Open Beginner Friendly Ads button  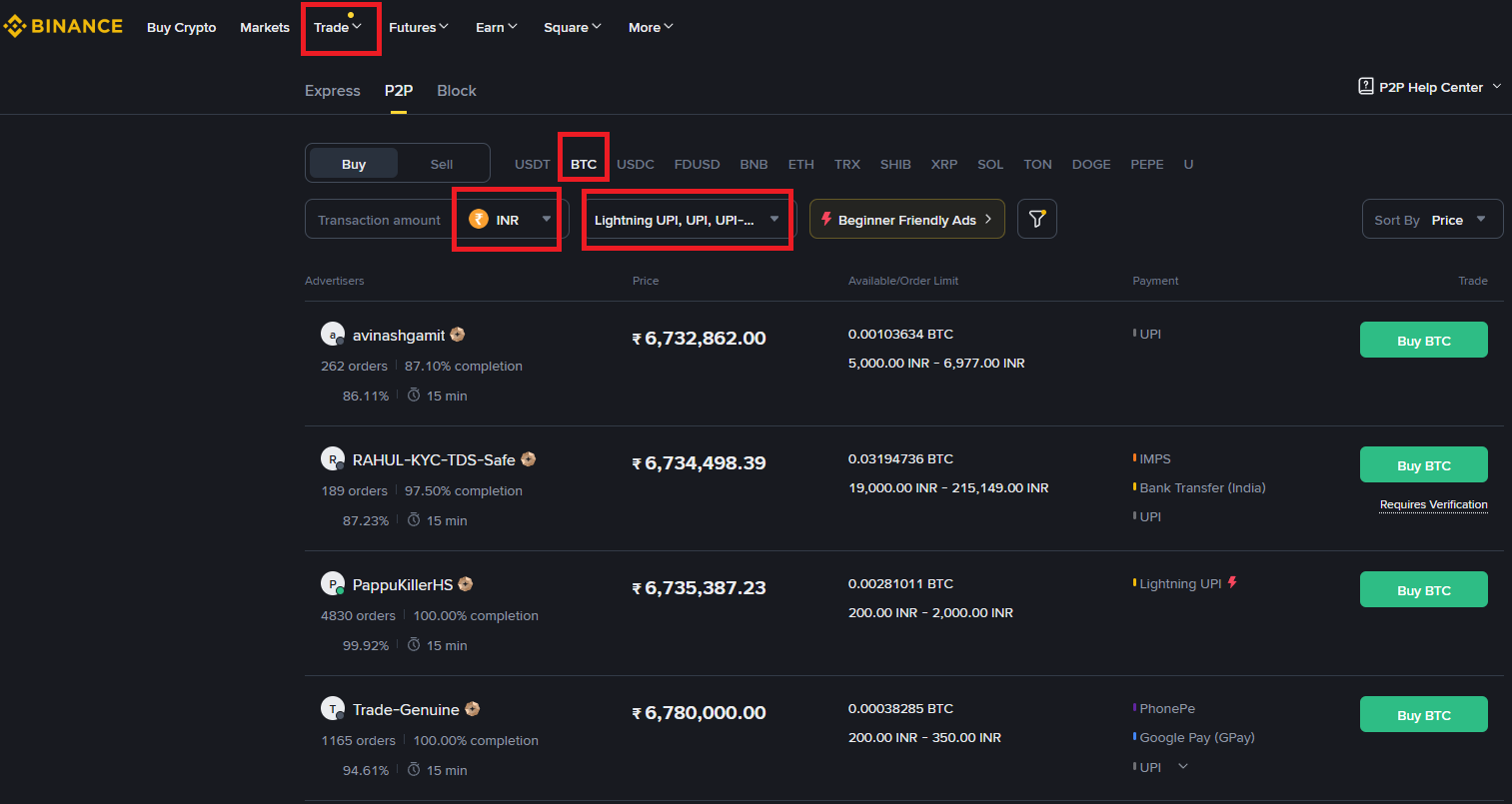[907, 219]
